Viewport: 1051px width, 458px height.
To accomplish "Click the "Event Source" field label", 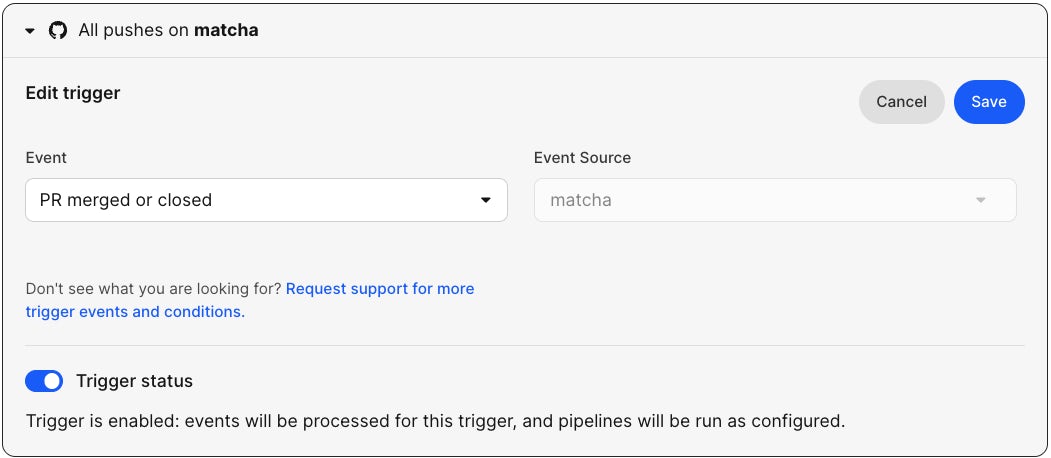I will point(582,158).
